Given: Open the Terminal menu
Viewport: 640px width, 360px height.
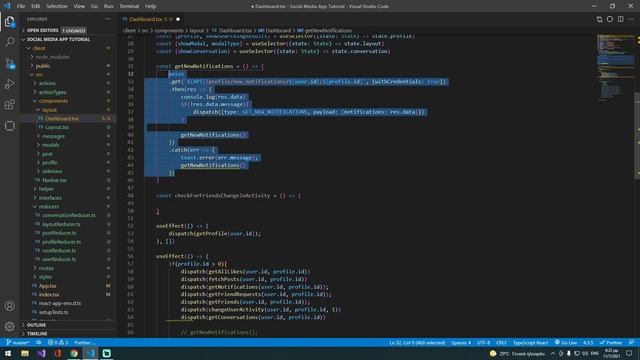Looking at the screenshot, I should pos(129,6).
